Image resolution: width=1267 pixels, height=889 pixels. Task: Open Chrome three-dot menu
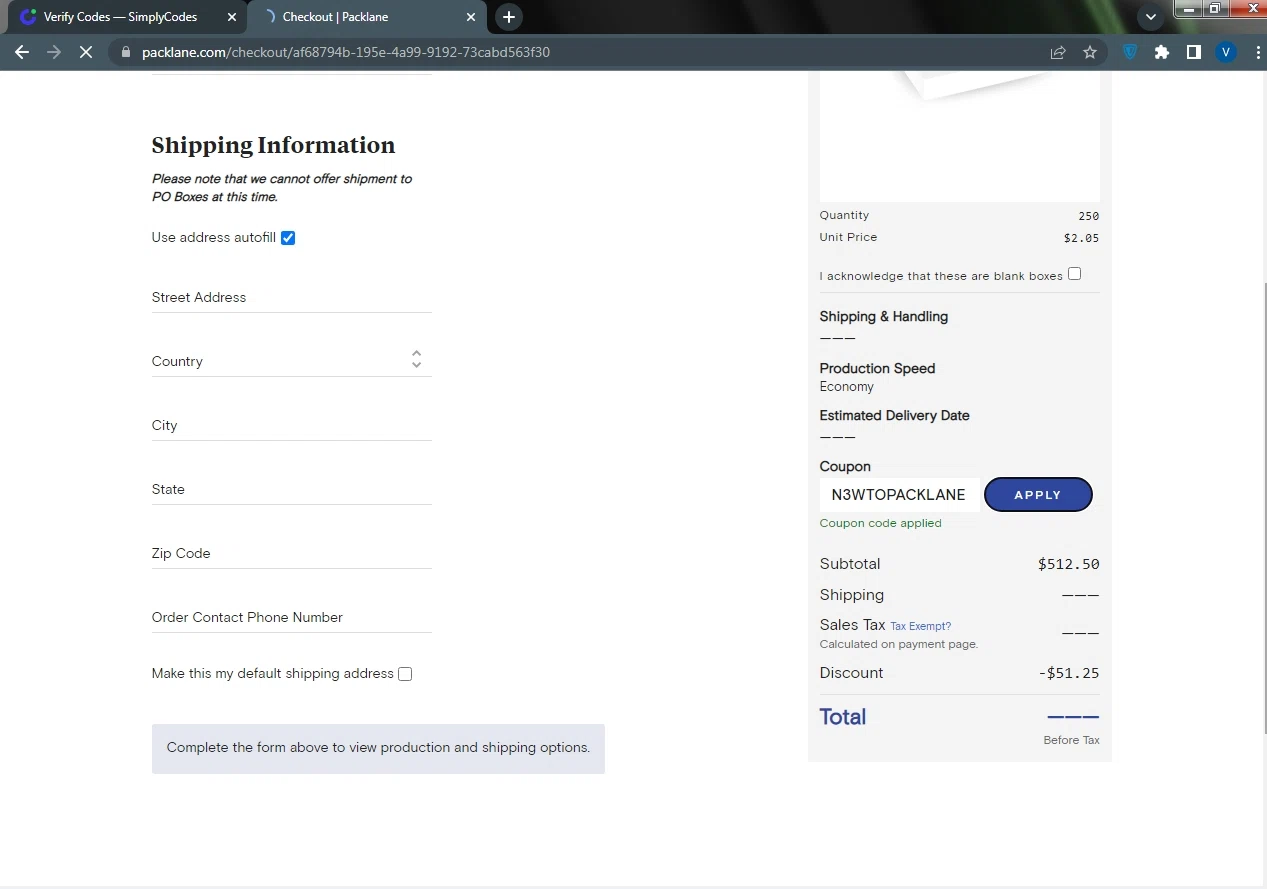[x=1256, y=52]
